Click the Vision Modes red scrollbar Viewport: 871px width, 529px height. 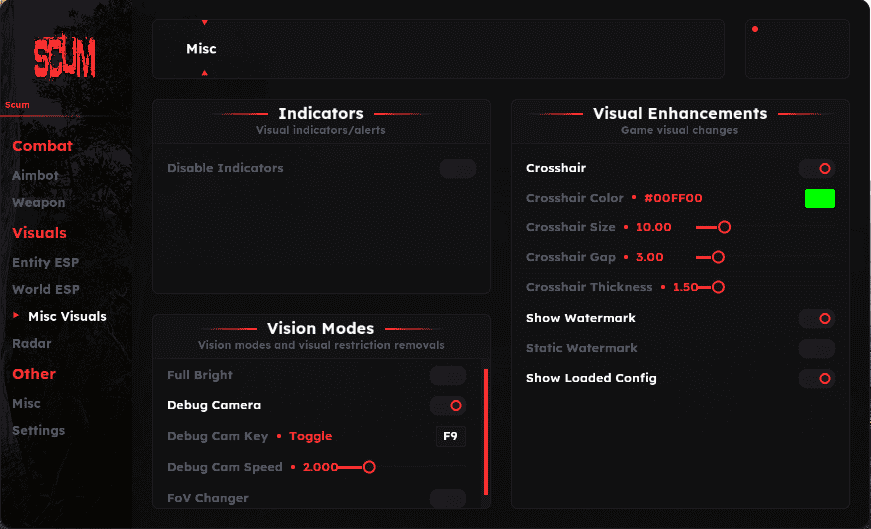click(486, 431)
